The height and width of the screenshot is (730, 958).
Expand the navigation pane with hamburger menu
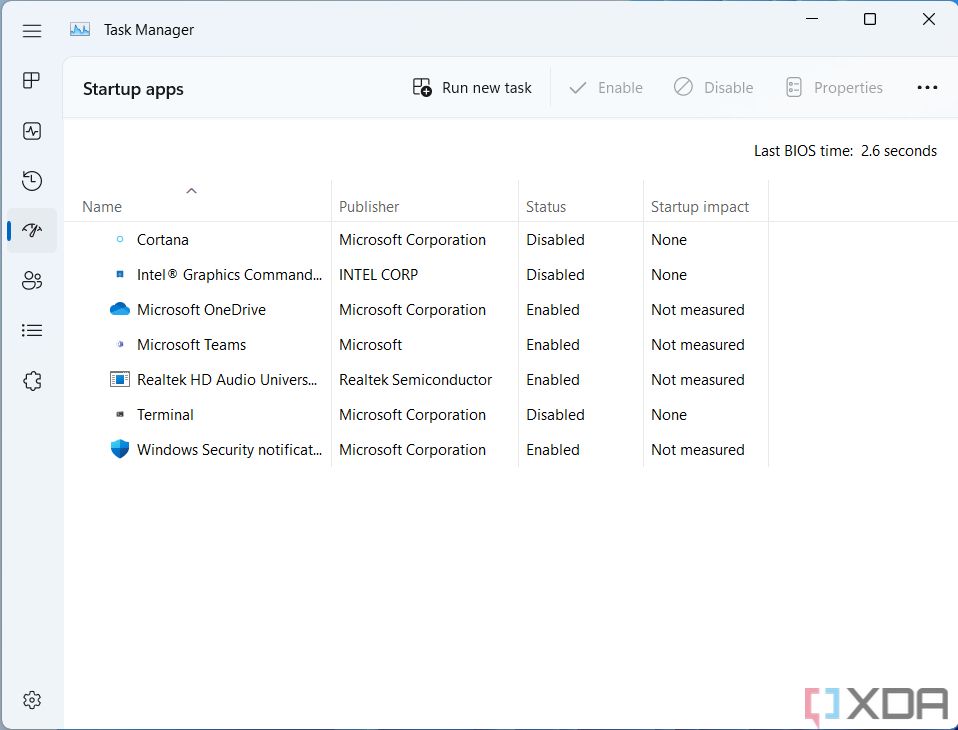click(31, 30)
